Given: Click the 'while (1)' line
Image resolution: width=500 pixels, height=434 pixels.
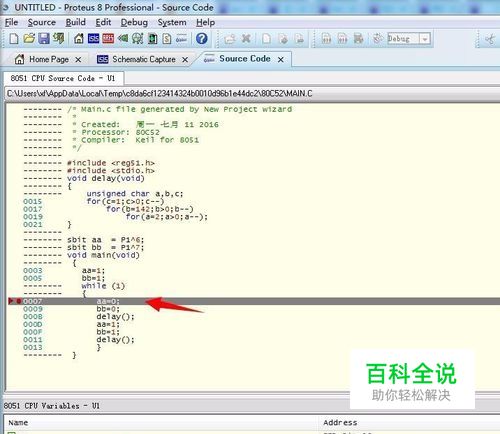Looking at the screenshot, I should [x=103, y=286].
